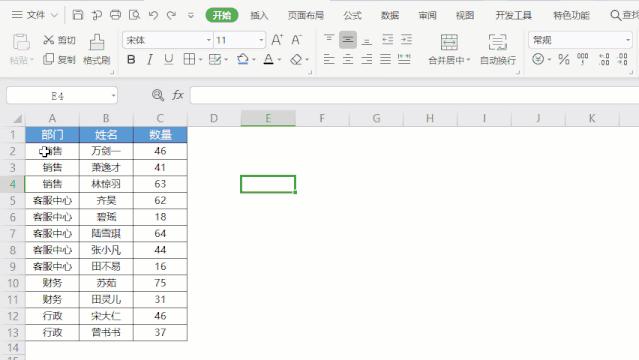Redo the last action
The height and width of the screenshot is (360, 639).
(x=171, y=15)
